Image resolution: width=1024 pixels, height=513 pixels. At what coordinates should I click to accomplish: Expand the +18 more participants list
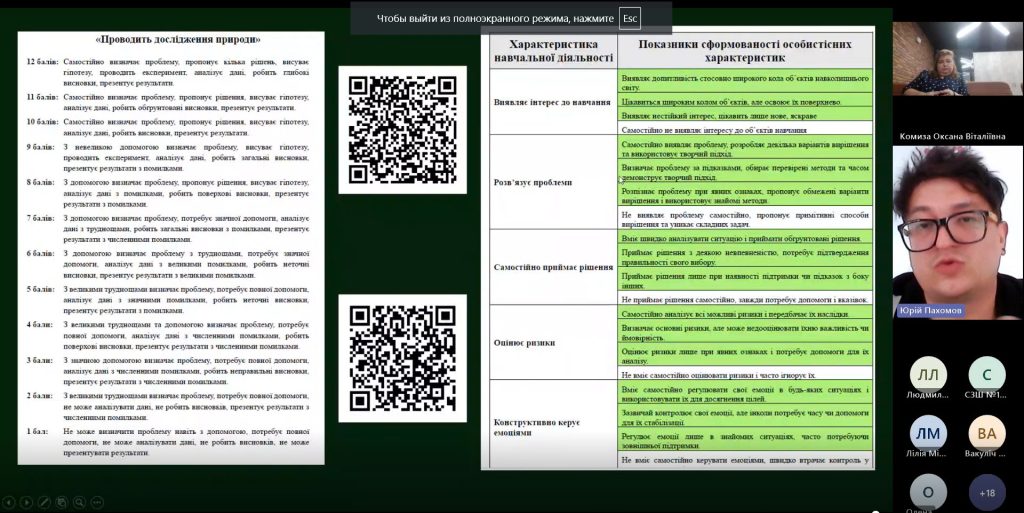coord(986,491)
